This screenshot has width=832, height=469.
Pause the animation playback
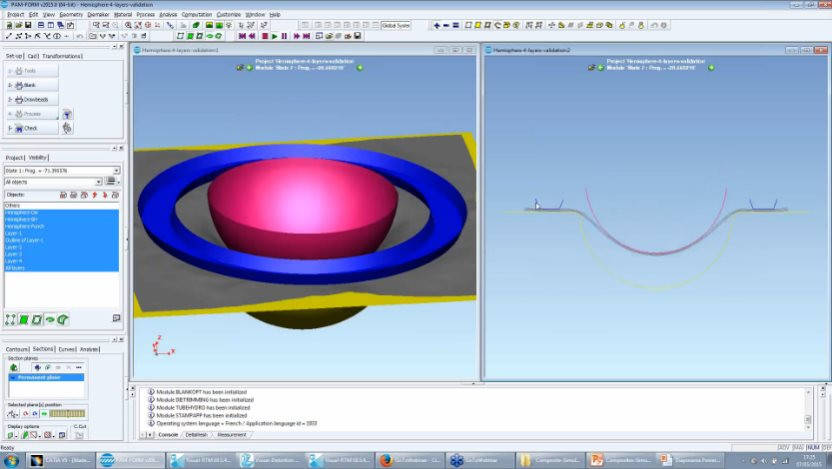(x=284, y=36)
